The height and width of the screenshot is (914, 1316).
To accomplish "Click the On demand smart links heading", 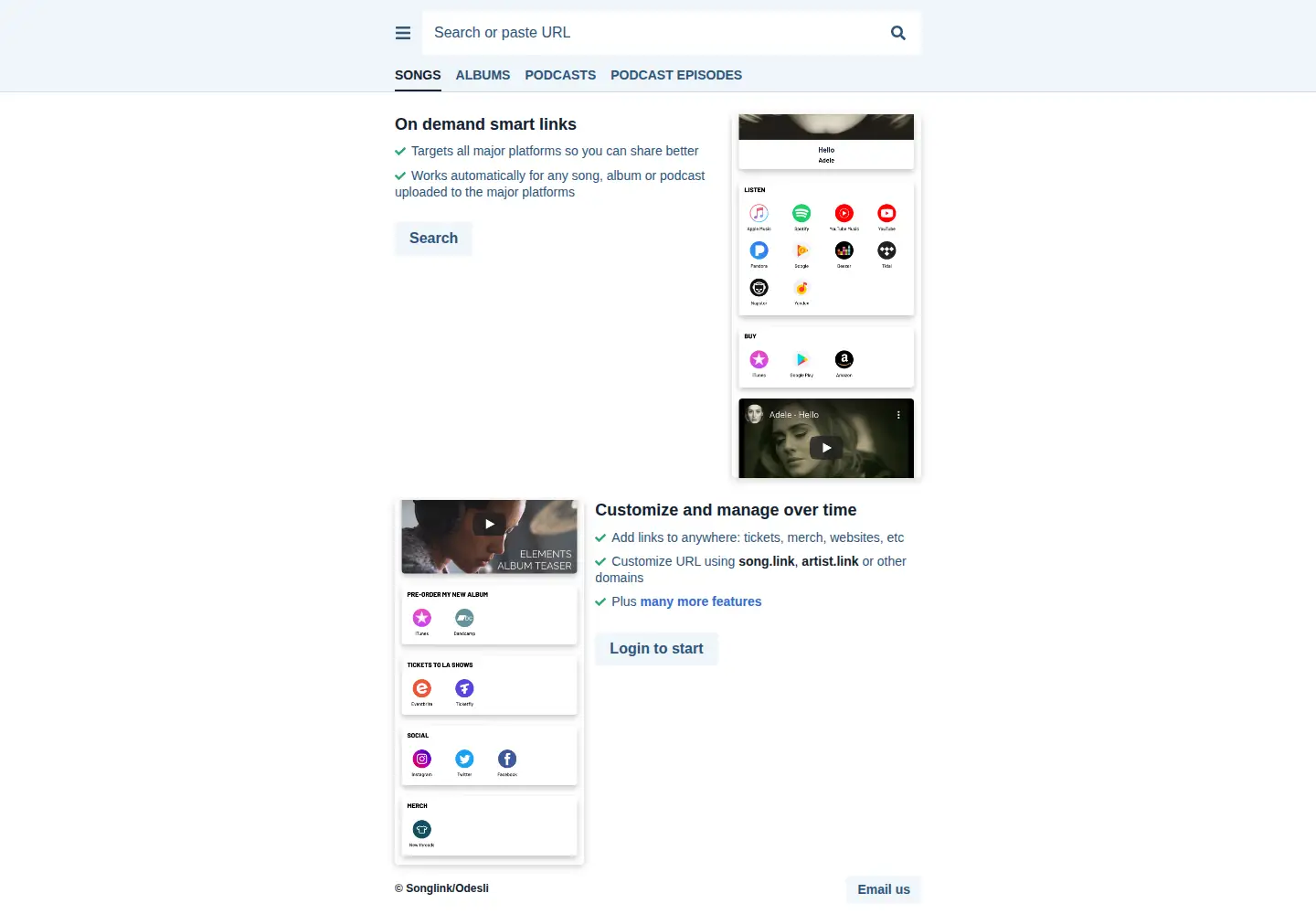I will pyautogui.click(x=485, y=124).
